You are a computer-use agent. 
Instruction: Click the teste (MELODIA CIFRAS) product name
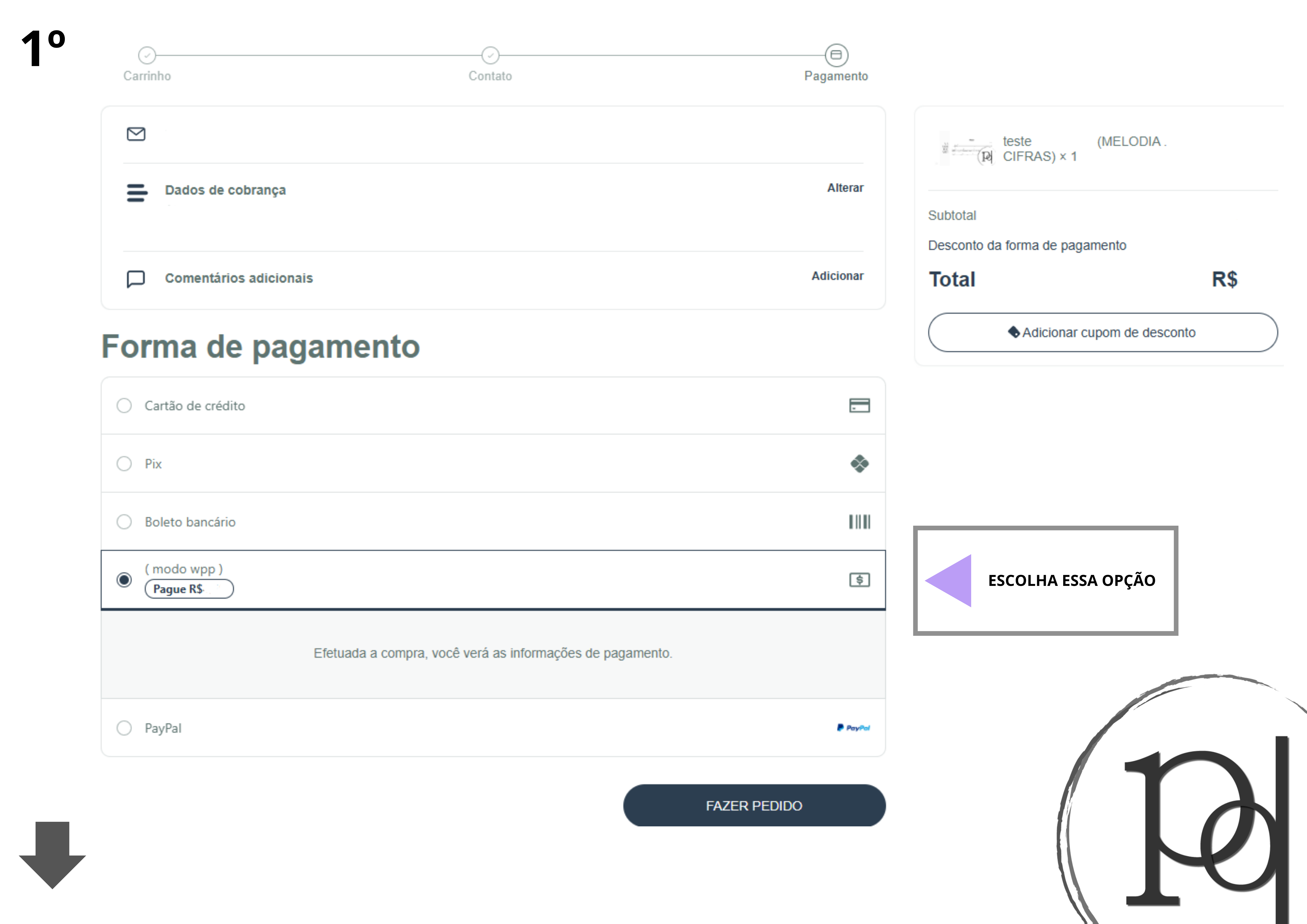point(1084,149)
